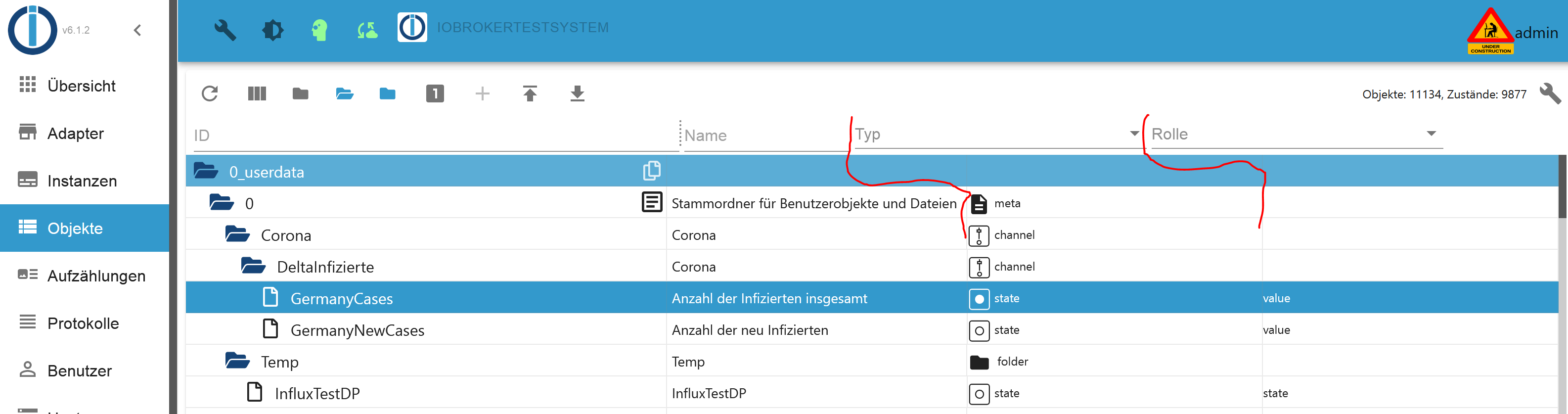Click the under construction user avatar
This screenshot has height=414, width=1568.
pyautogui.click(x=1490, y=31)
